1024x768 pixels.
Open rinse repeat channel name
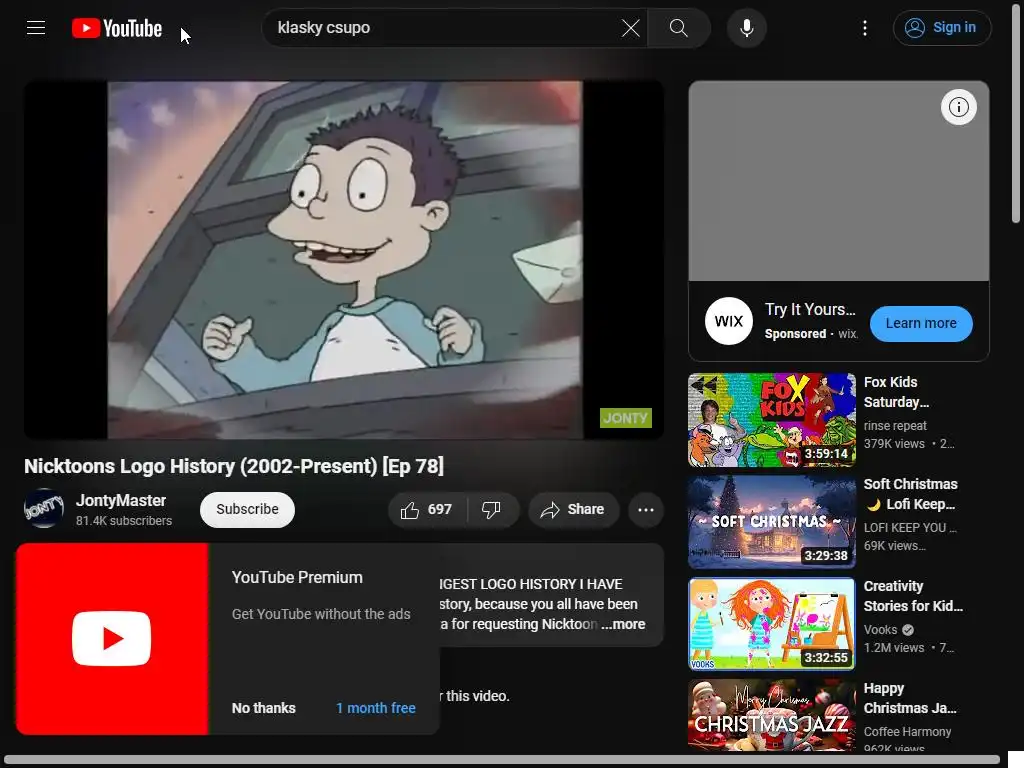pos(895,426)
